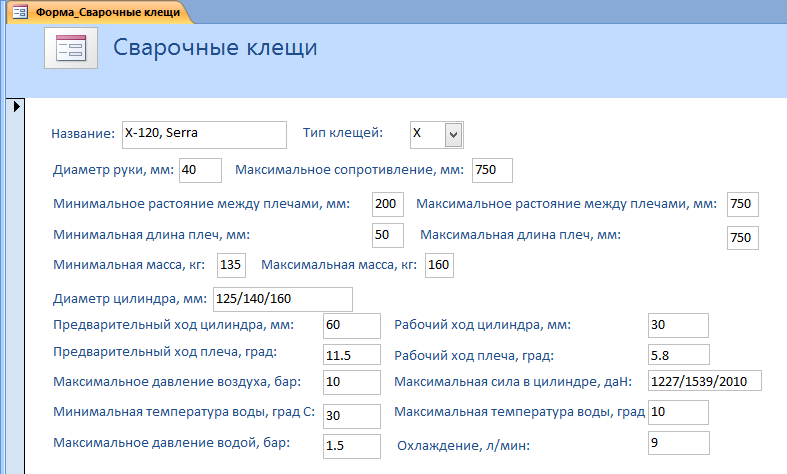Click the Охлаждение, л/мин field

coord(678,444)
